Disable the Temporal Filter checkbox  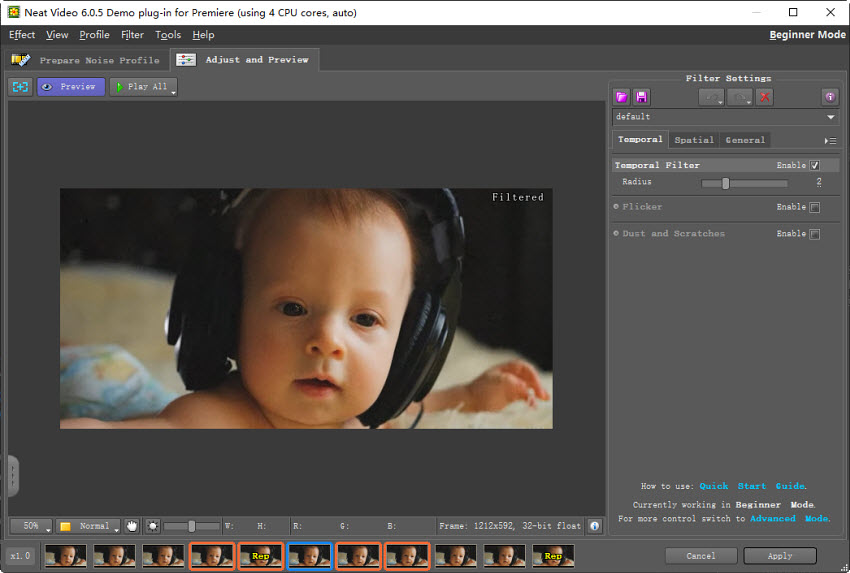pyautogui.click(x=814, y=165)
